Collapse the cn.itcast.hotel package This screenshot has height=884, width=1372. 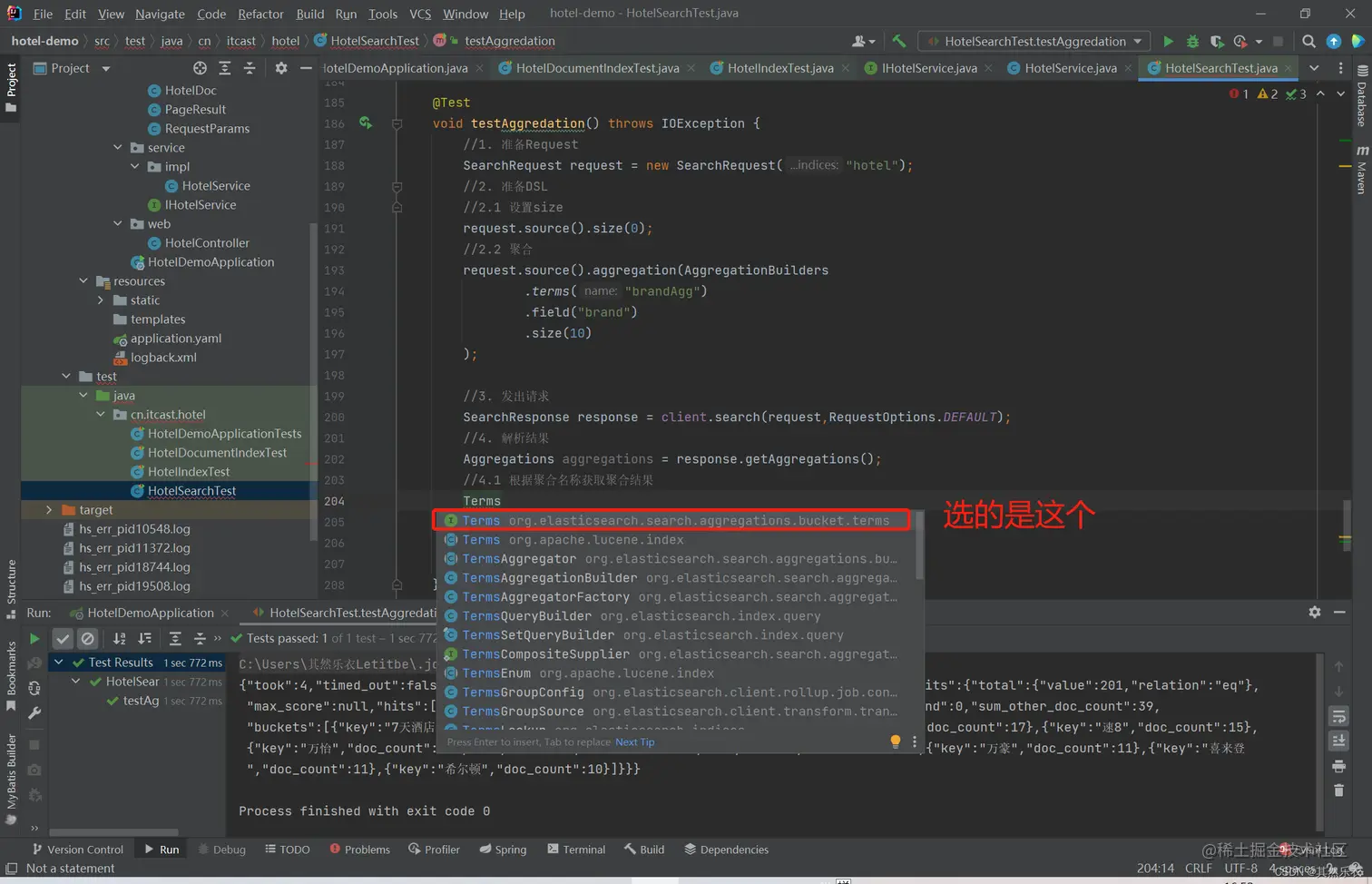point(101,414)
